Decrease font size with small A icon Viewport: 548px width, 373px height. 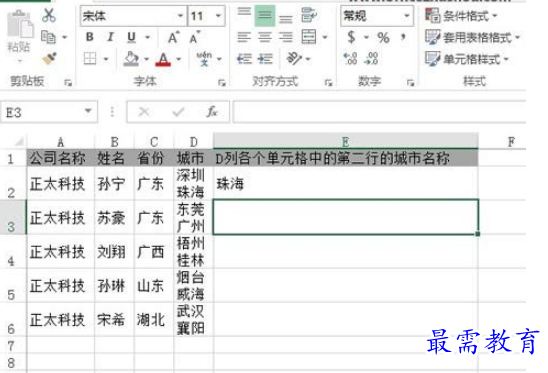(x=194, y=37)
